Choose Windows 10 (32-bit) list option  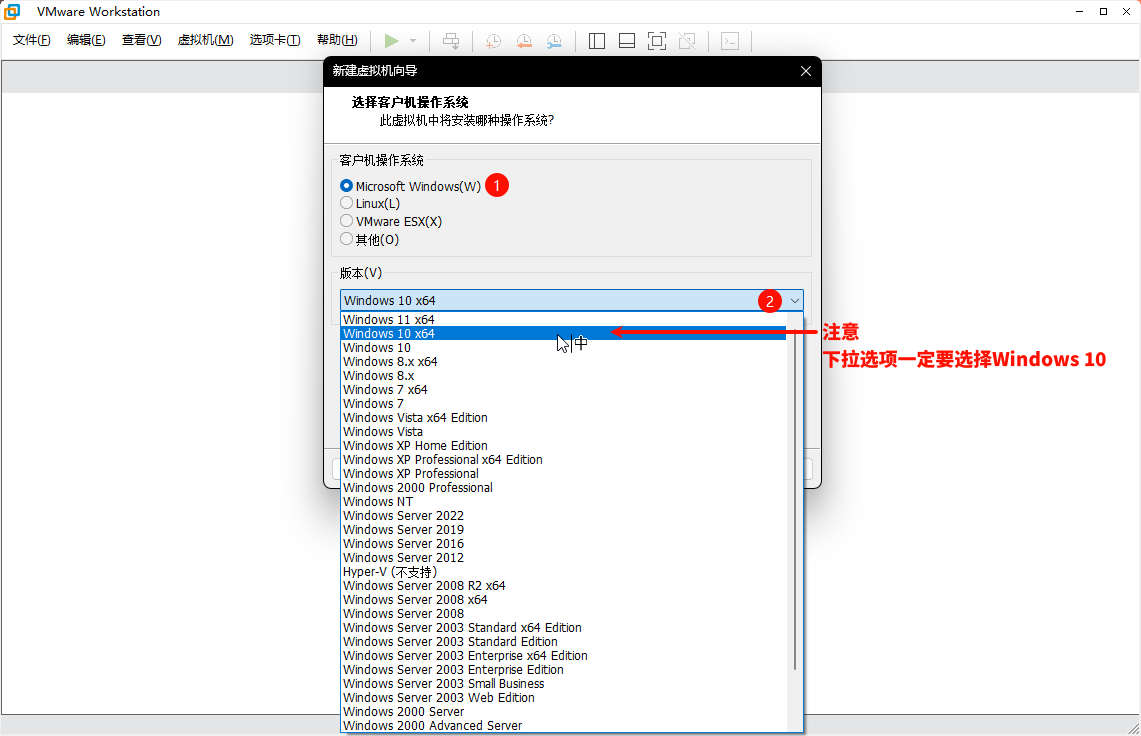[563, 348]
